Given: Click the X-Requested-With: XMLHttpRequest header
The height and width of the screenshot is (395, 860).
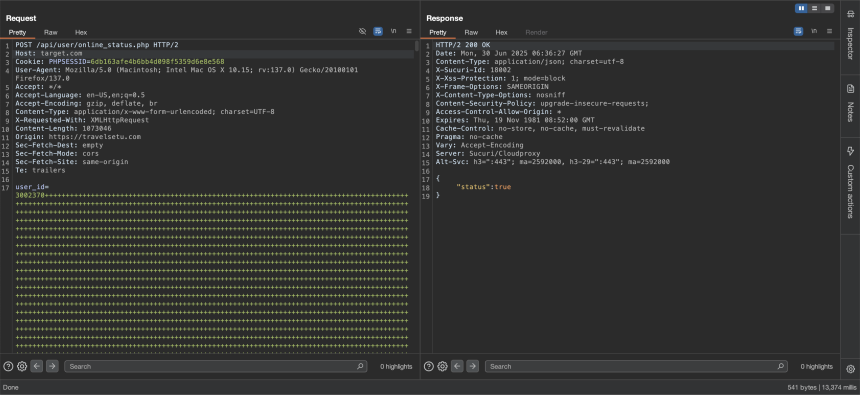Looking at the screenshot, I should pyautogui.click(x=82, y=120).
